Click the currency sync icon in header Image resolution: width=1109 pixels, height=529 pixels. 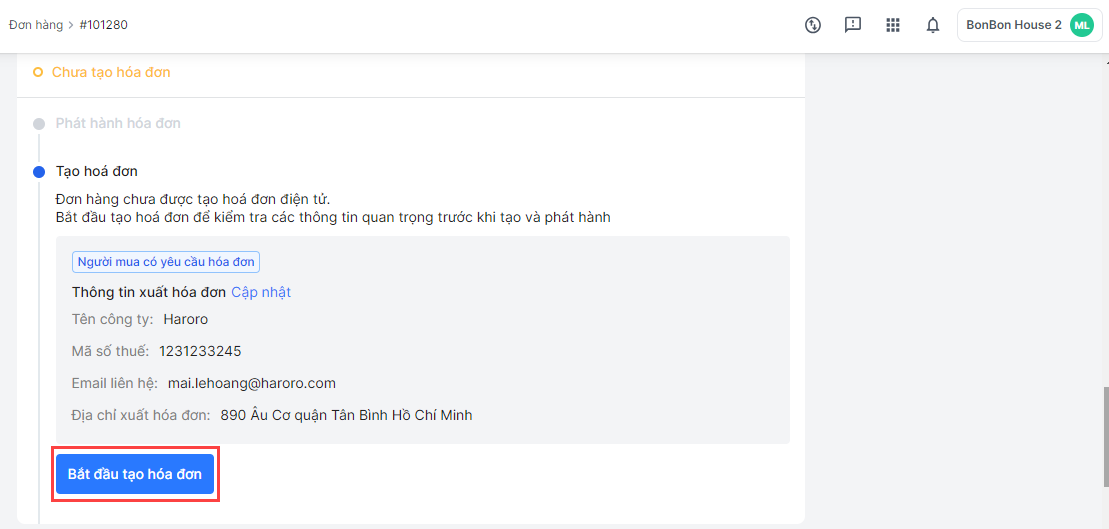813,25
